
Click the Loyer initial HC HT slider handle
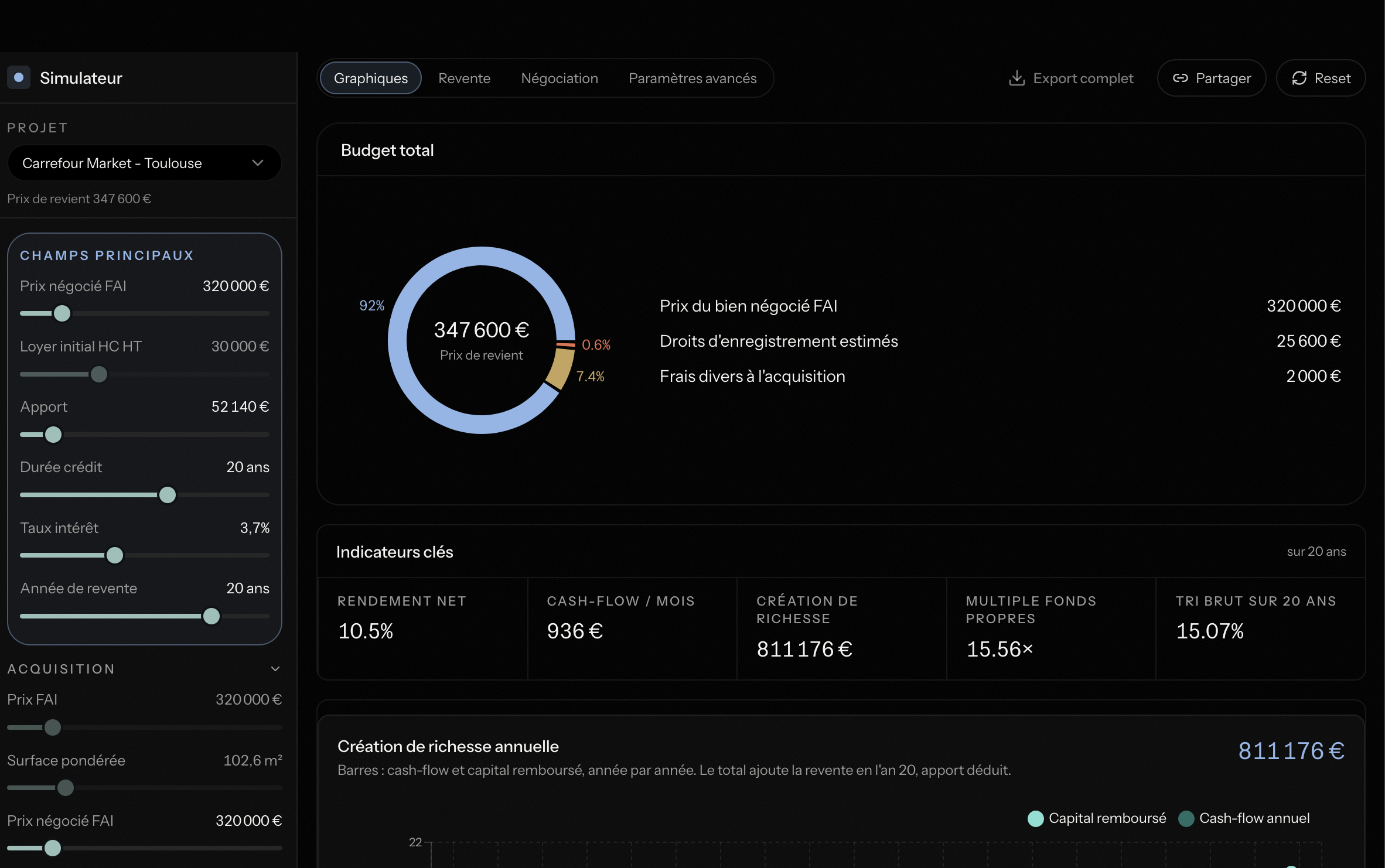99,374
